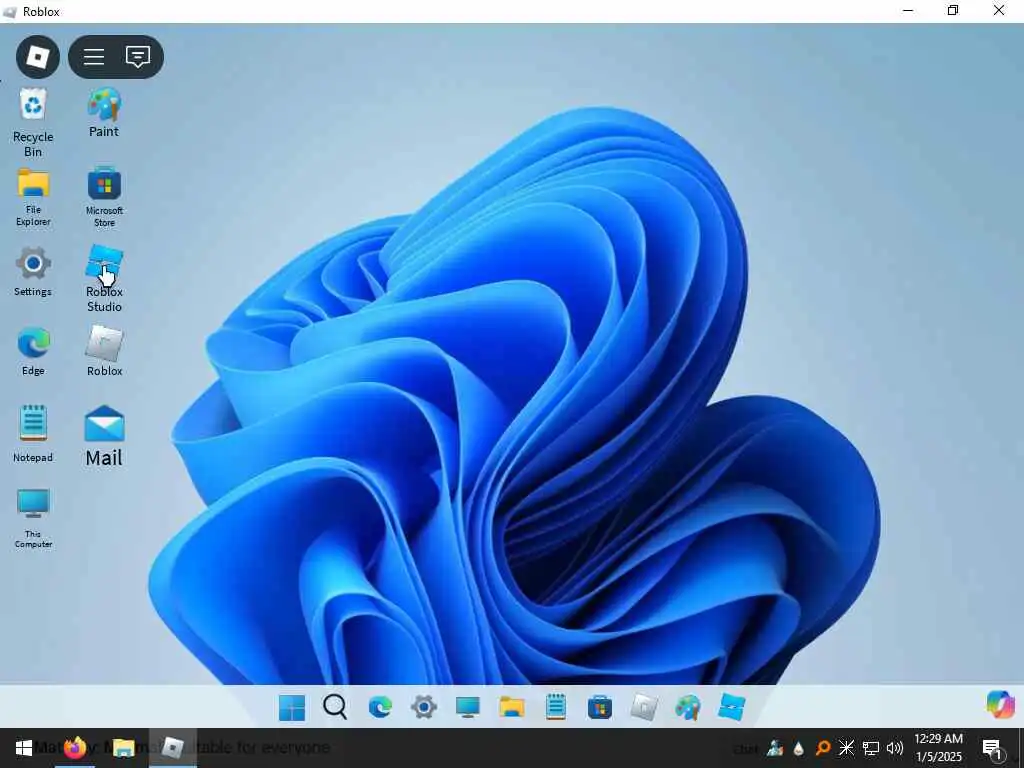
Task: Select Roblox app in Windows taskbar
Action: 172,748
